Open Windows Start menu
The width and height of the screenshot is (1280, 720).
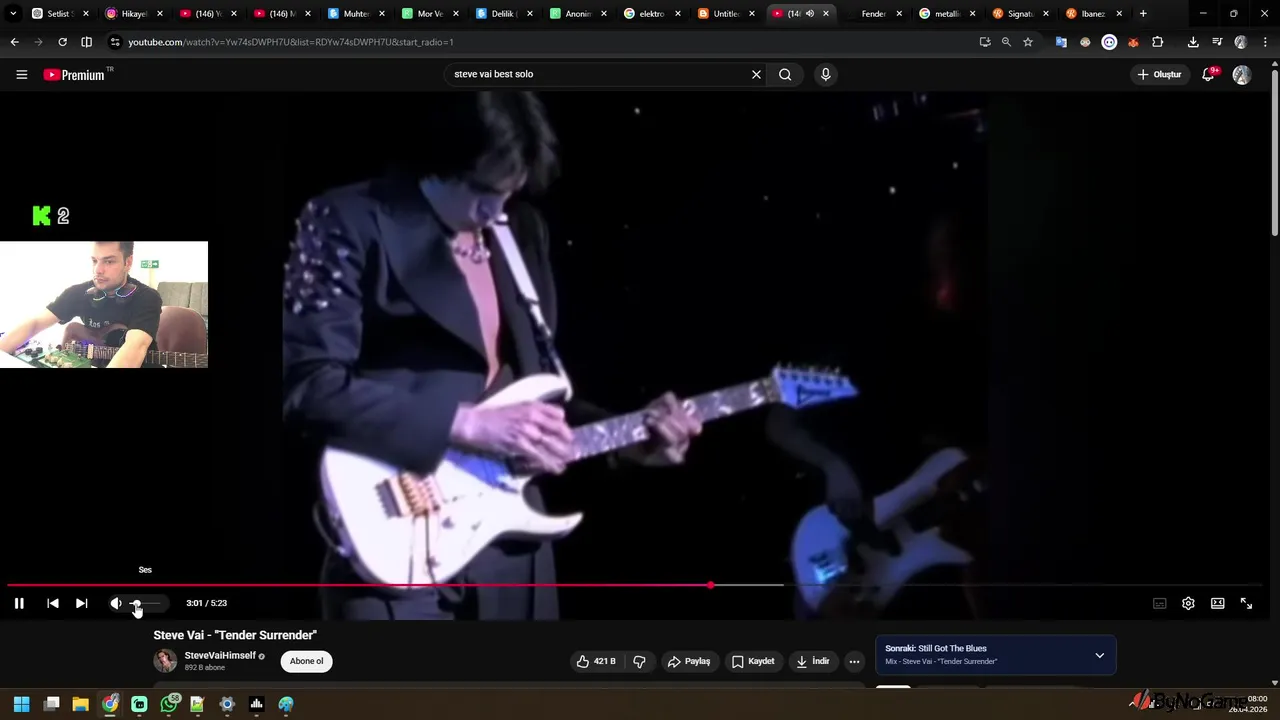coord(21,704)
